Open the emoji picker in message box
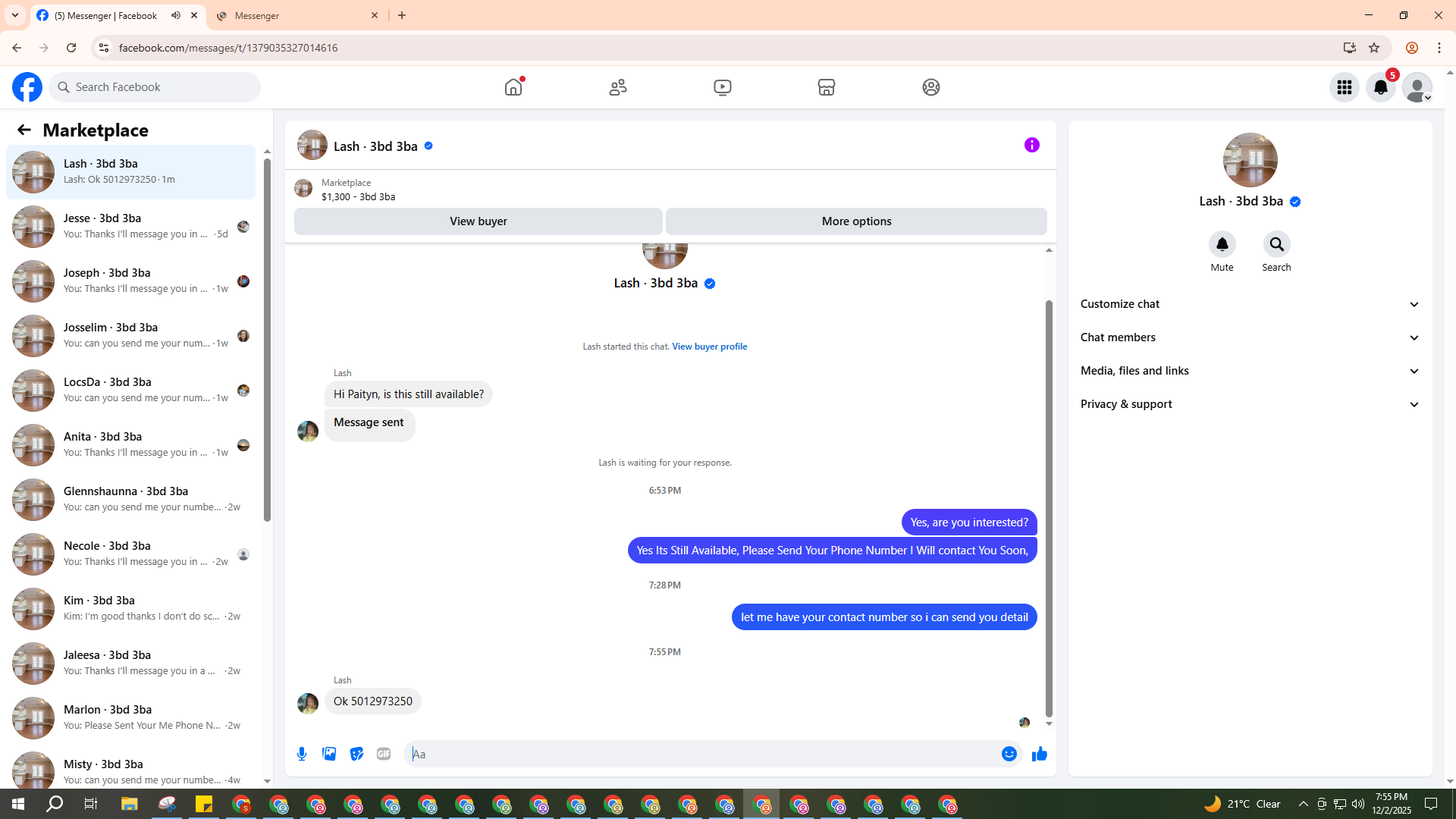This screenshot has width=1456, height=819. pos(1009,754)
